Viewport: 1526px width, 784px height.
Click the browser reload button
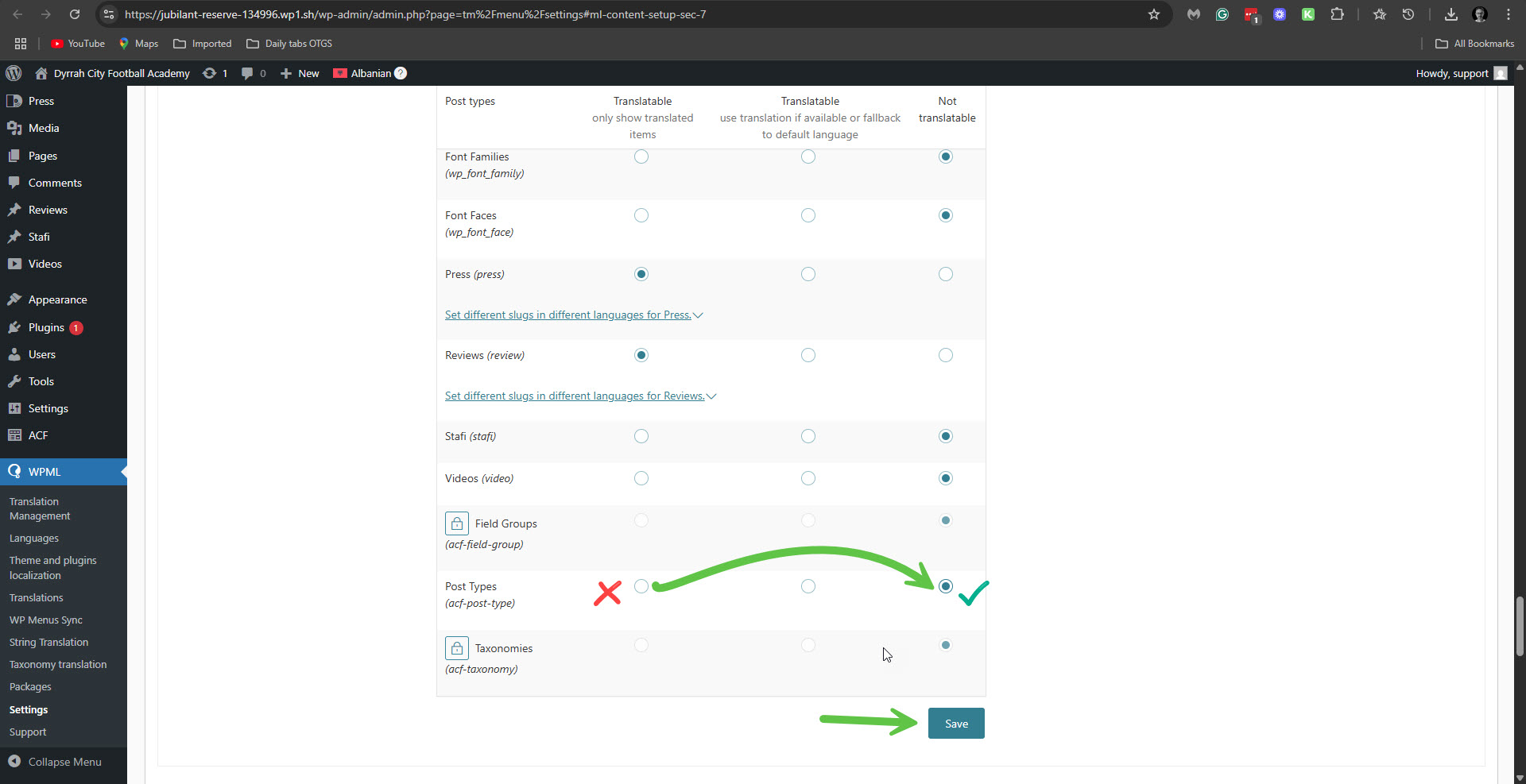coord(74,14)
